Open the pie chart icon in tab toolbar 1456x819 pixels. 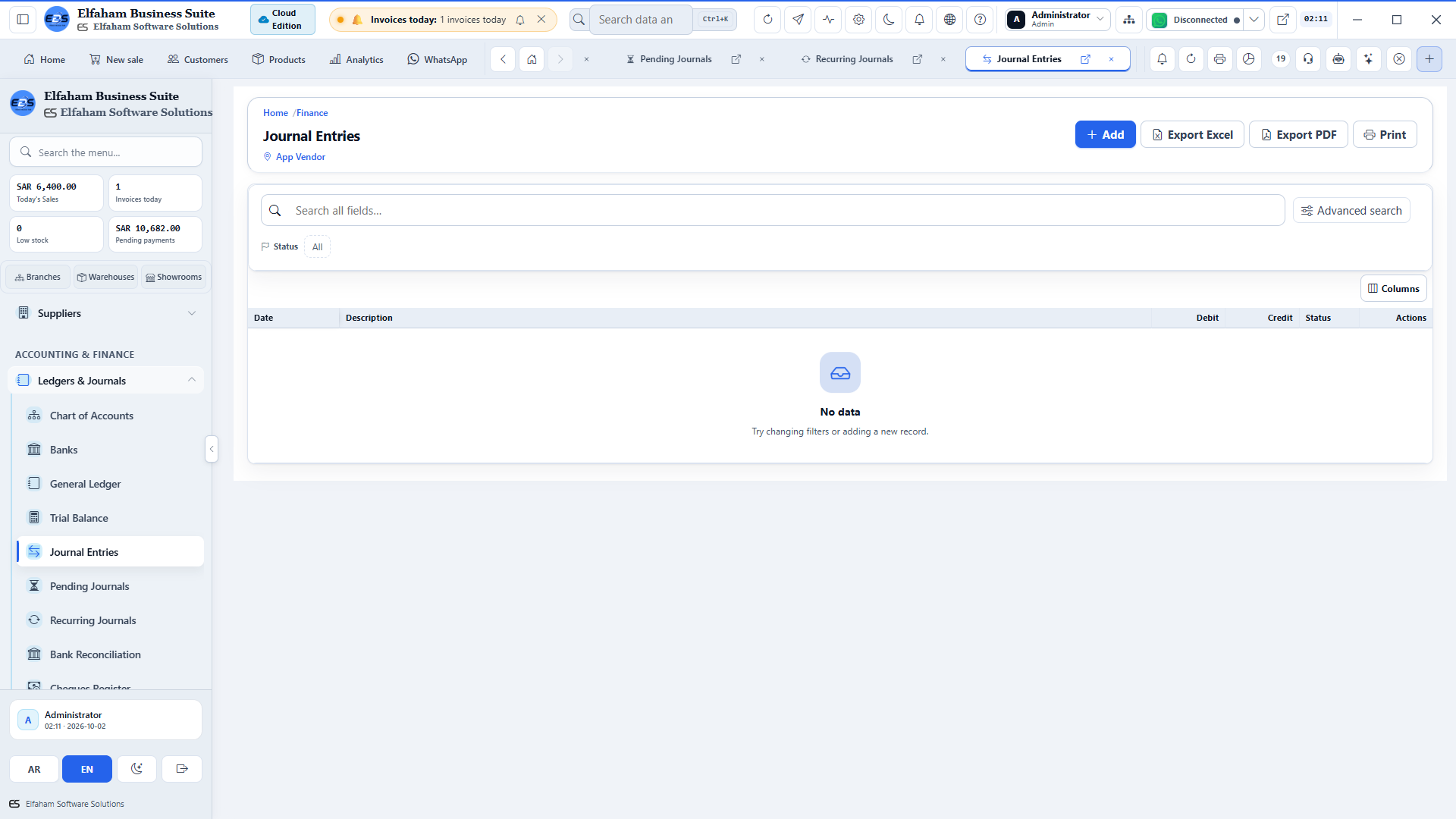point(1248,58)
